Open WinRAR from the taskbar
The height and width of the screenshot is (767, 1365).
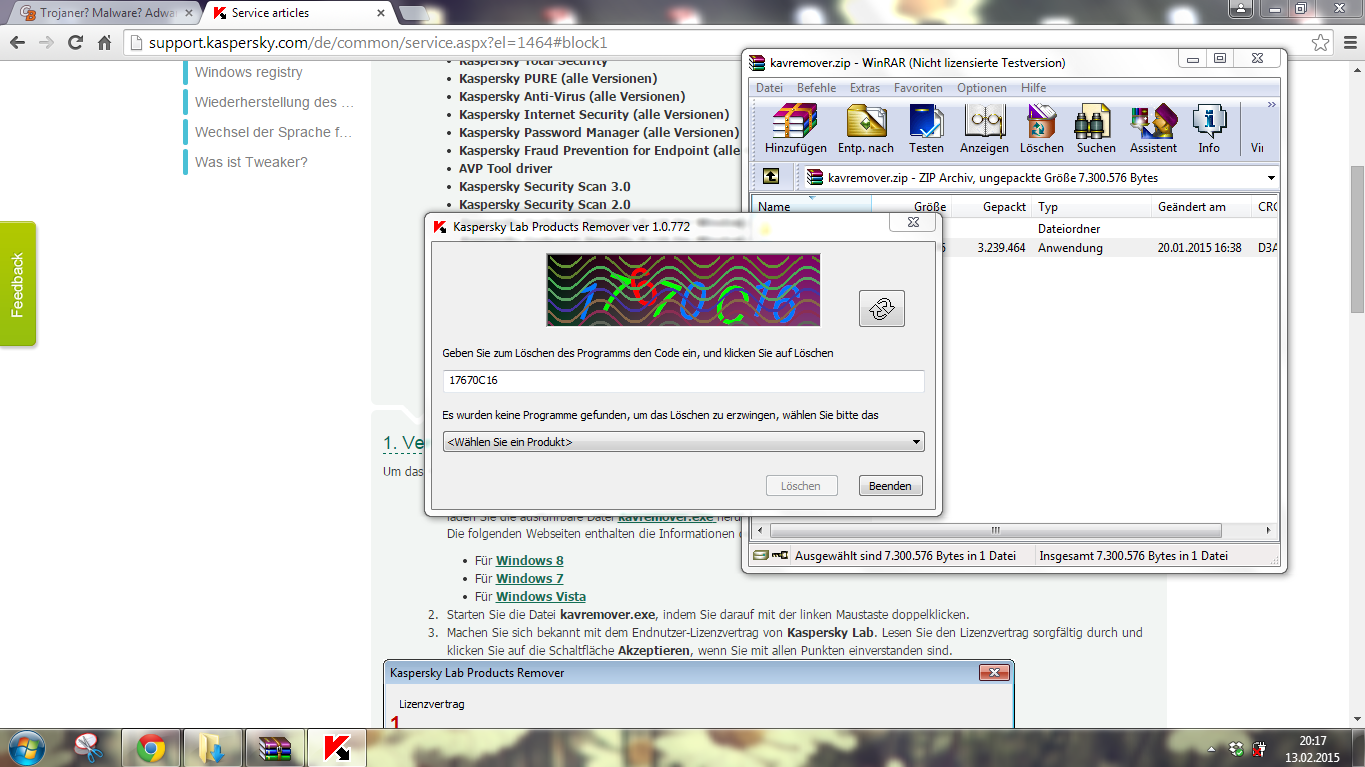[274, 748]
